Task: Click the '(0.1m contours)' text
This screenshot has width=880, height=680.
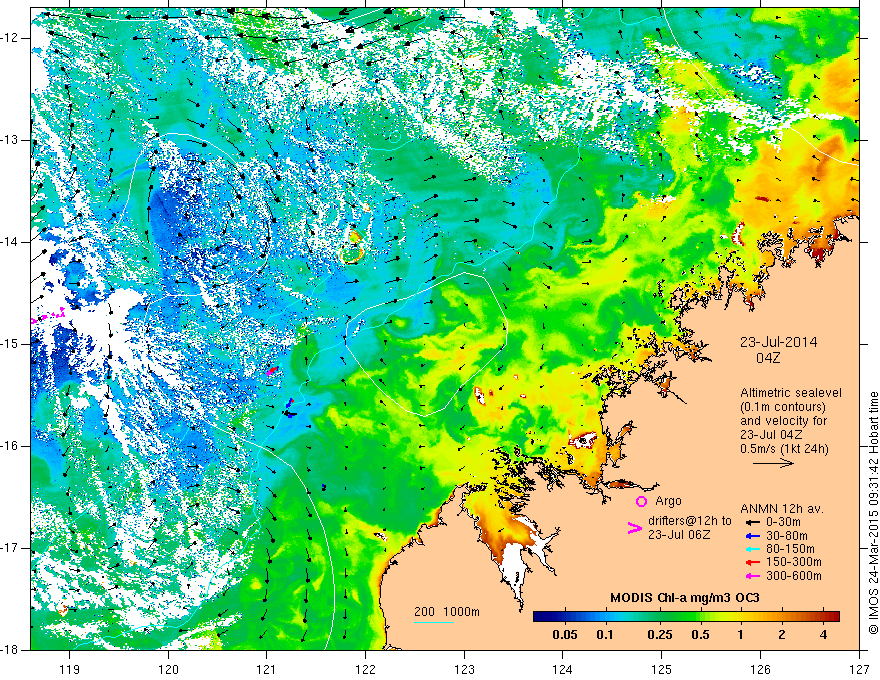Action: pyautogui.click(x=783, y=407)
